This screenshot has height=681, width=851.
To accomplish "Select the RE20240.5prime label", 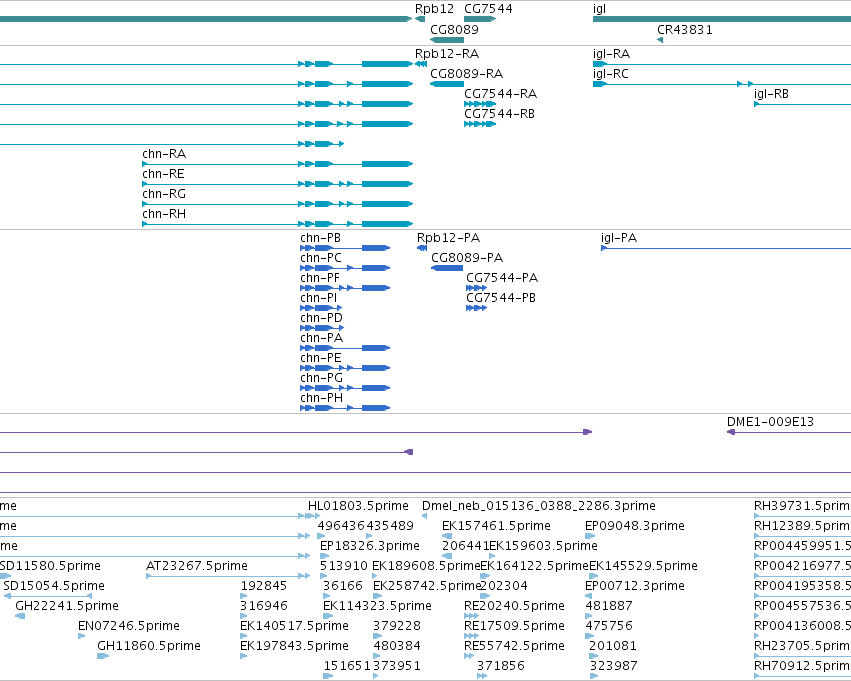I will (514, 606).
